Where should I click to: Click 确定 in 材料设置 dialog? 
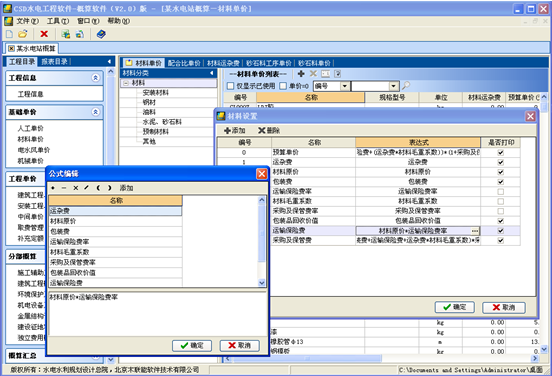point(454,307)
